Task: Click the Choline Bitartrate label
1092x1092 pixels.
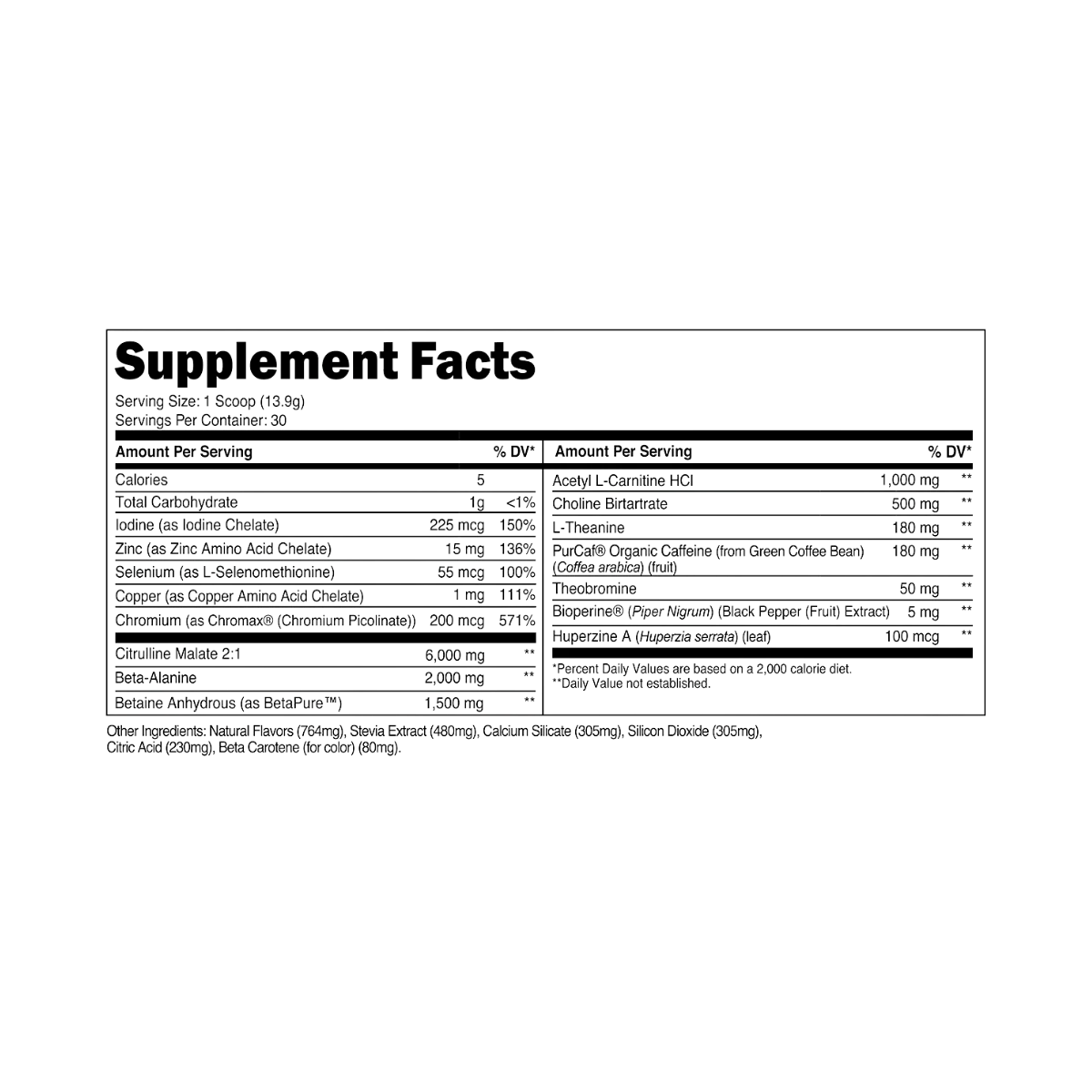Action: pos(611,503)
